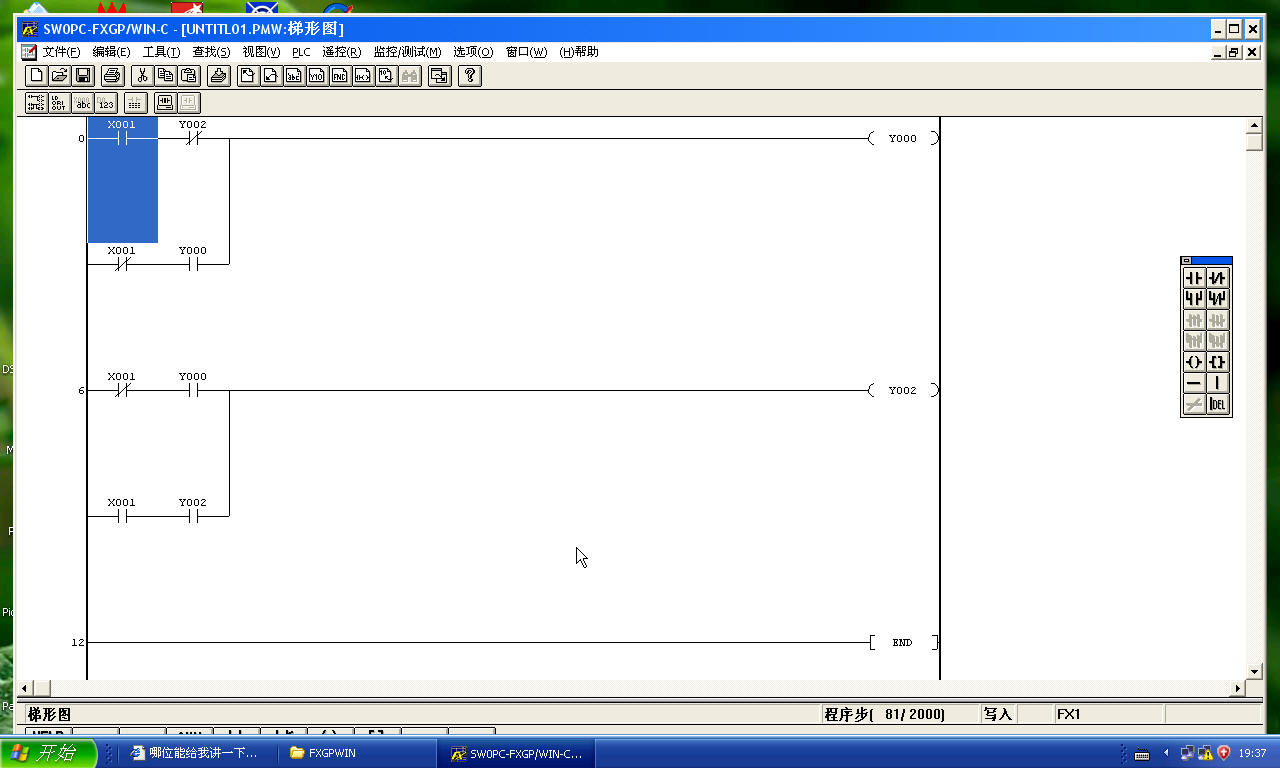Click the 'abc' find element name icon
The width and height of the screenshot is (1280, 768).
[x=294, y=76]
